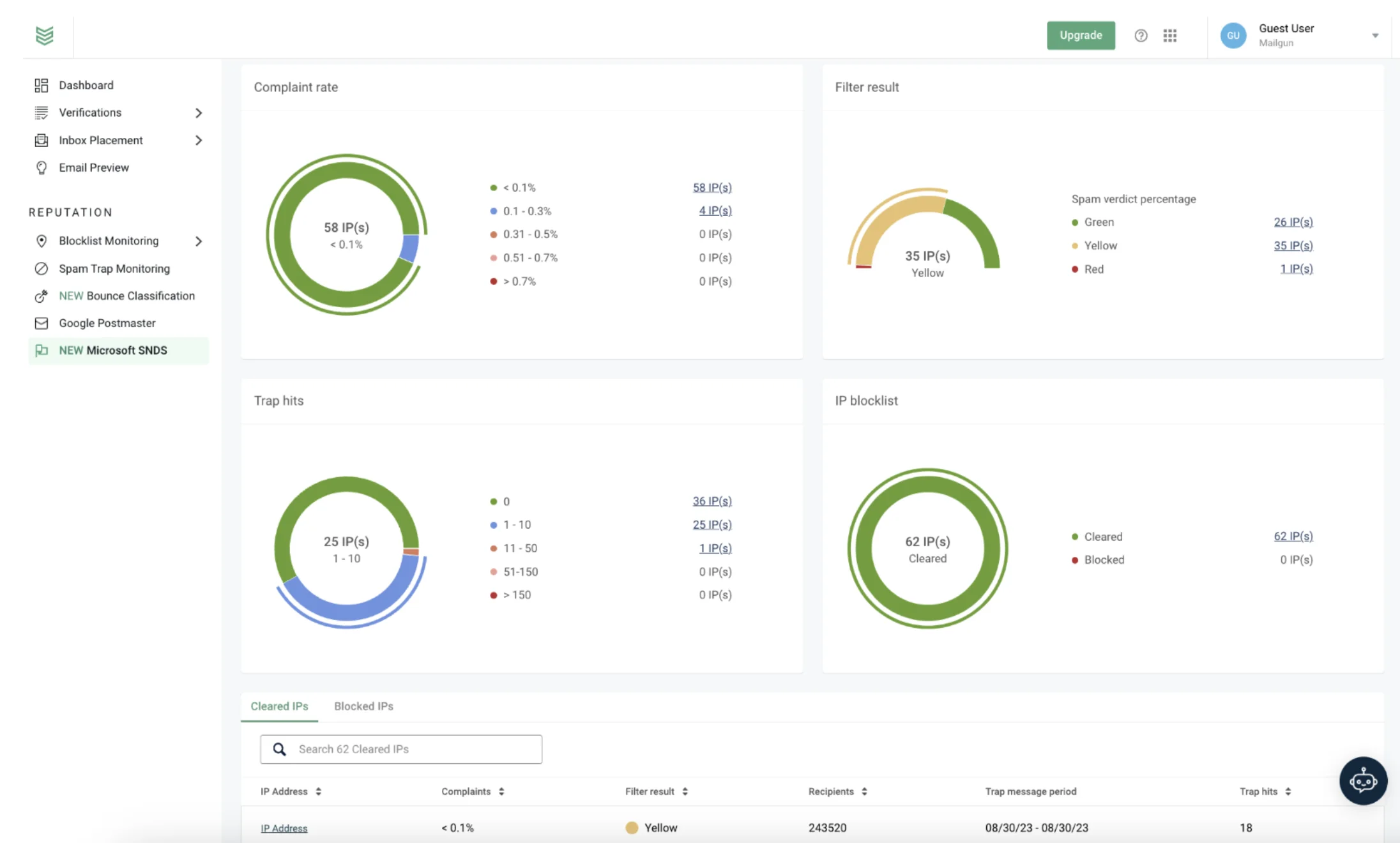Click the Blocklist Monitoring pin icon
Screen dimensions: 1400x843
[42, 241]
